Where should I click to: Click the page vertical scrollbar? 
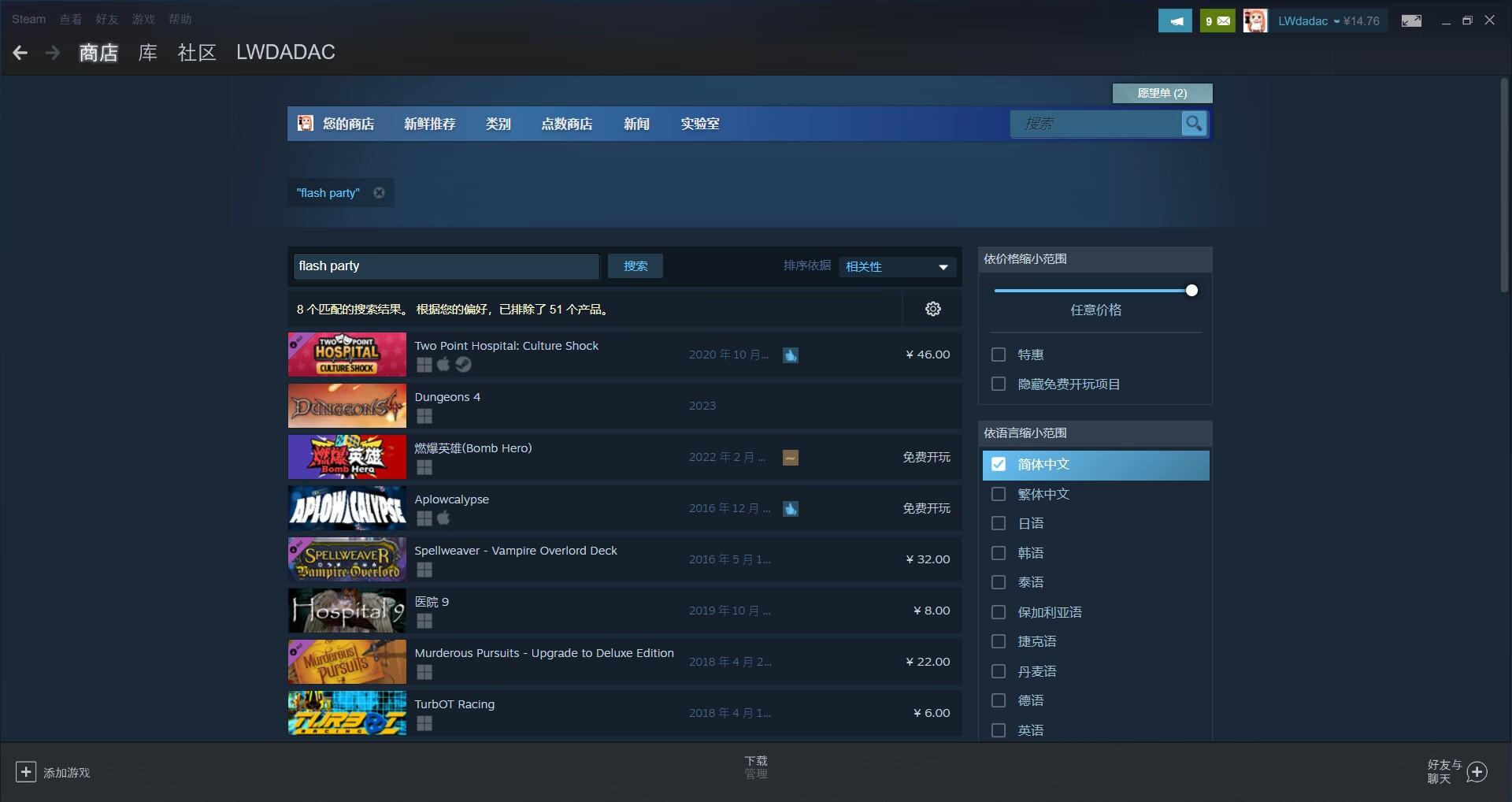[x=1503, y=185]
